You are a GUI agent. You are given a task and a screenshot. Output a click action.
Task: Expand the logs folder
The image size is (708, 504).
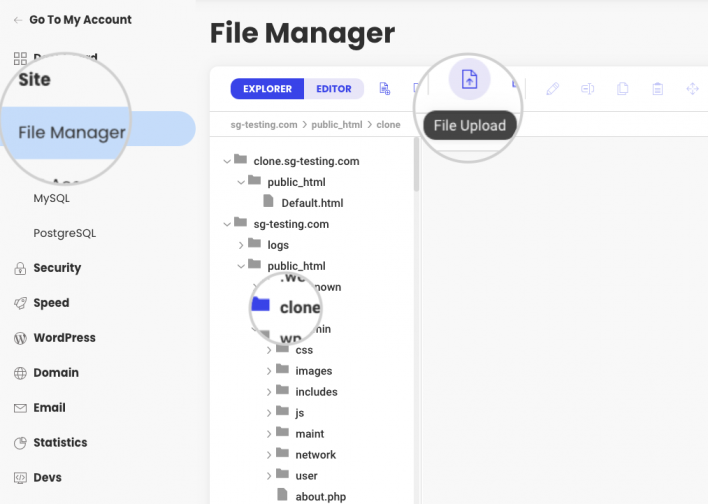(x=241, y=245)
